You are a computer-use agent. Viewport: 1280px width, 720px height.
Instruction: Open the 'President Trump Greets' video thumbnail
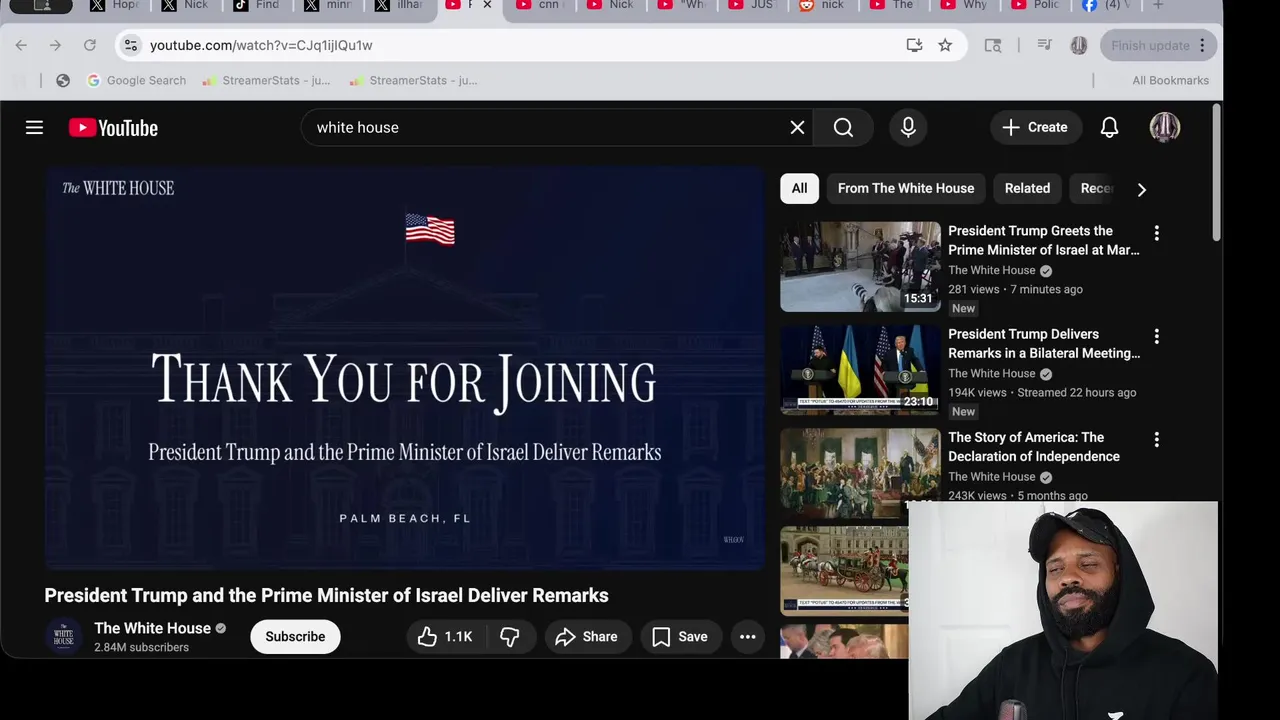click(x=860, y=266)
